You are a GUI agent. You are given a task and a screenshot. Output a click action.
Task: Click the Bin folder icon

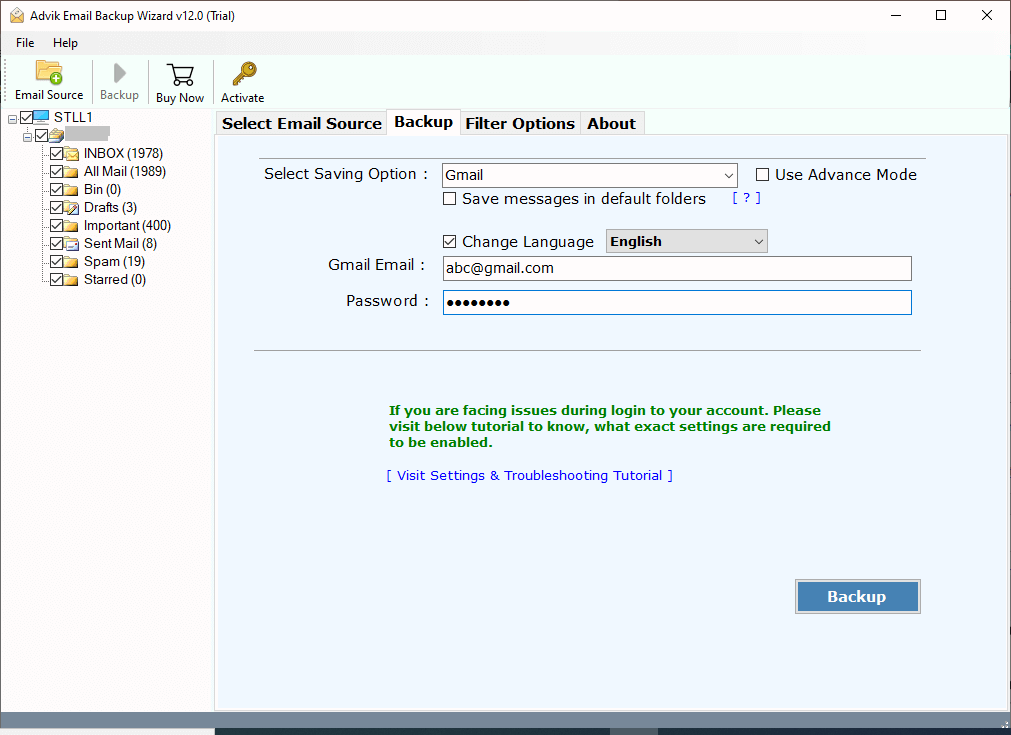coord(72,190)
